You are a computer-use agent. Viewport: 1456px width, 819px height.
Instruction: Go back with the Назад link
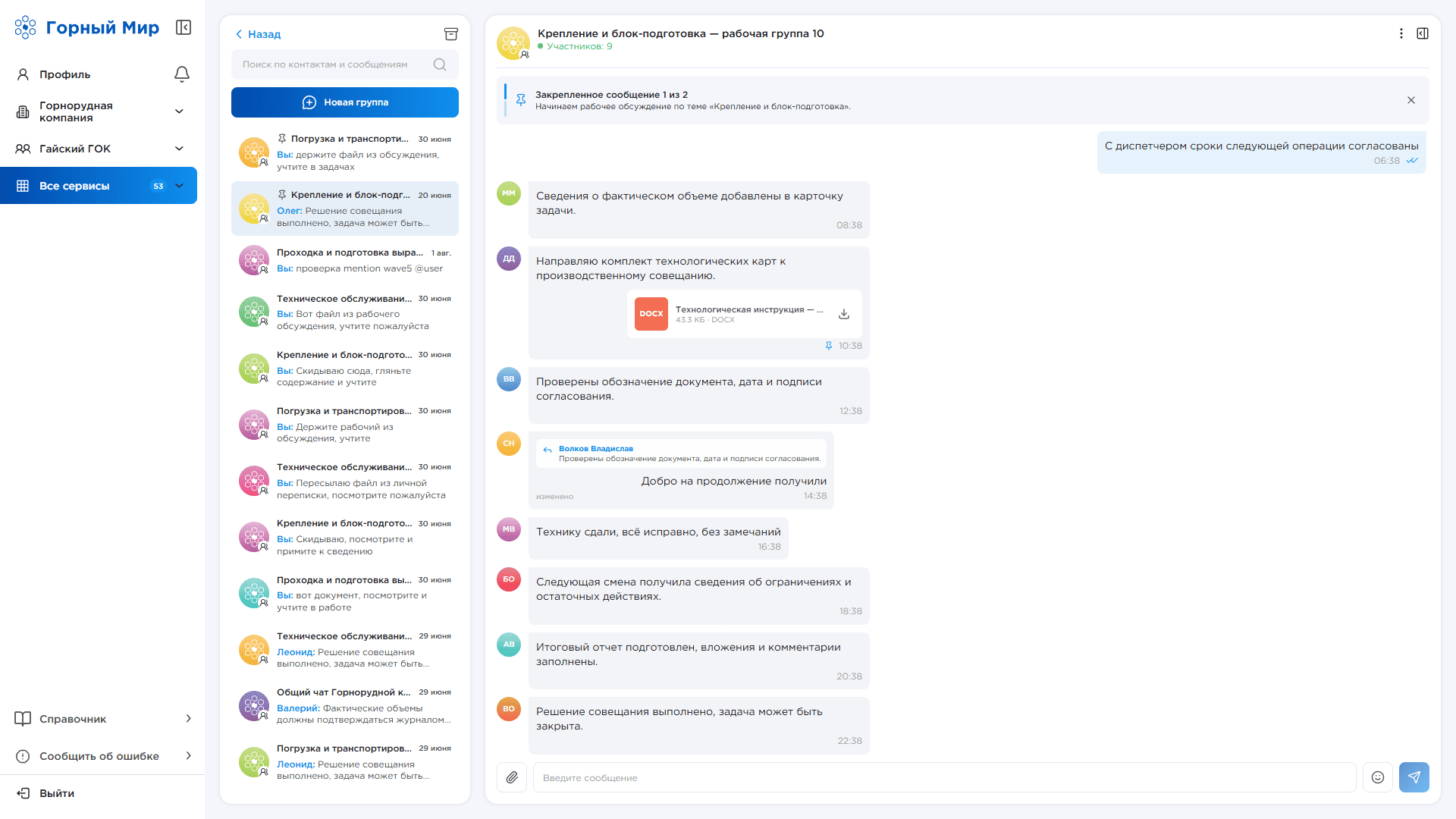[x=258, y=34]
